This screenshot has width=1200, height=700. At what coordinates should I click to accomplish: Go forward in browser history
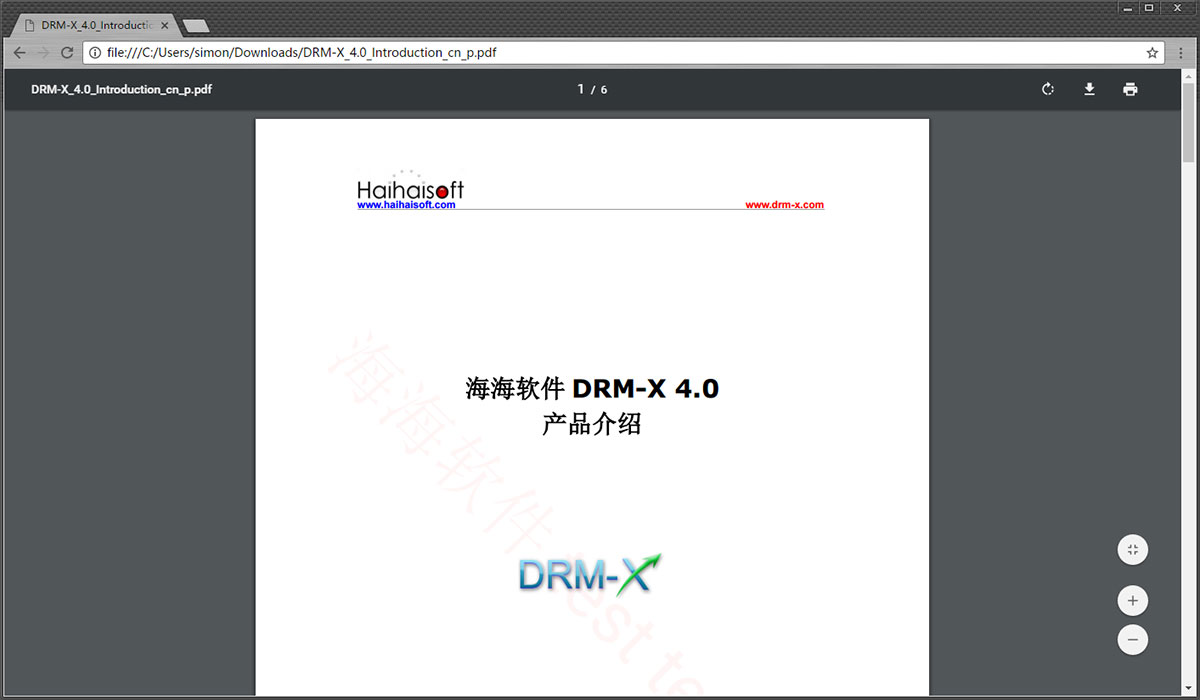tap(43, 53)
